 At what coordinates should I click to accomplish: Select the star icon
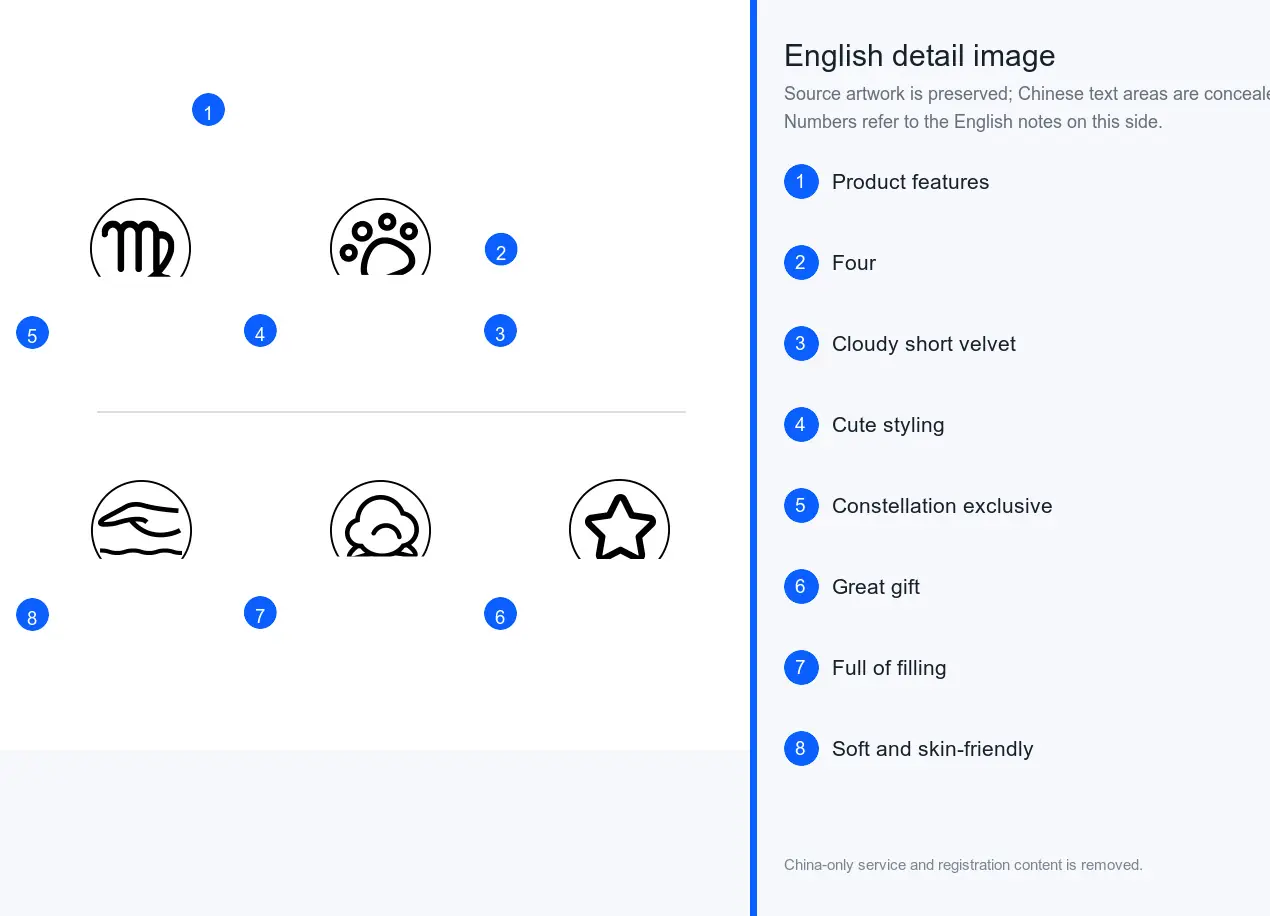click(619, 519)
